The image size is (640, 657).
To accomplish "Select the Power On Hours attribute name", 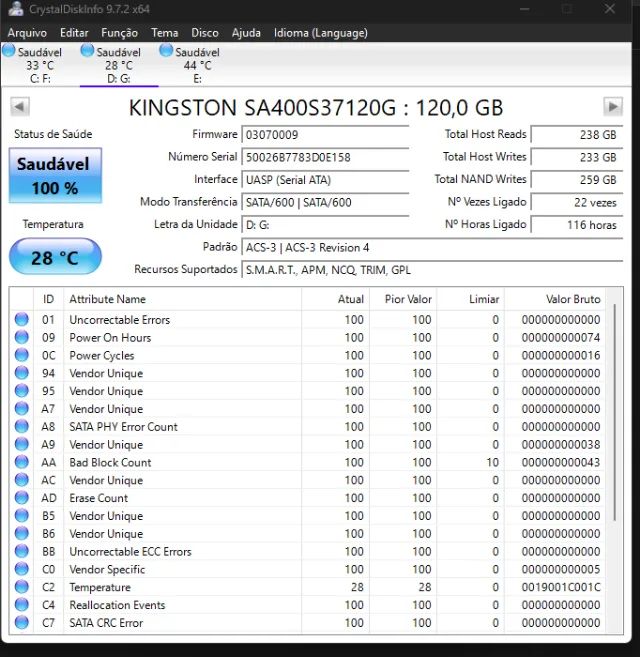I will pyautogui.click(x=110, y=338).
